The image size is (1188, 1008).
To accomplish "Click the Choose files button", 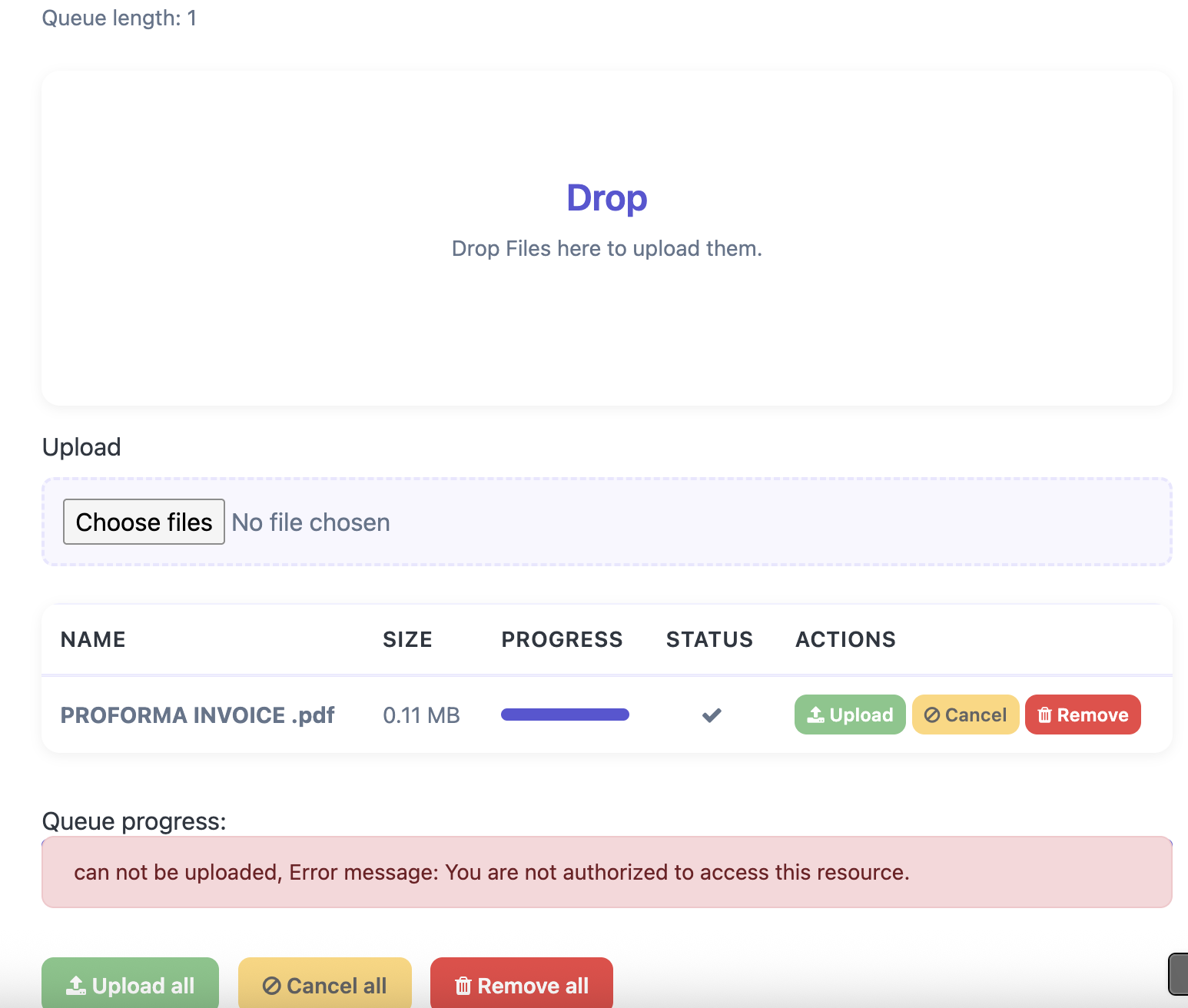I will point(144,522).
